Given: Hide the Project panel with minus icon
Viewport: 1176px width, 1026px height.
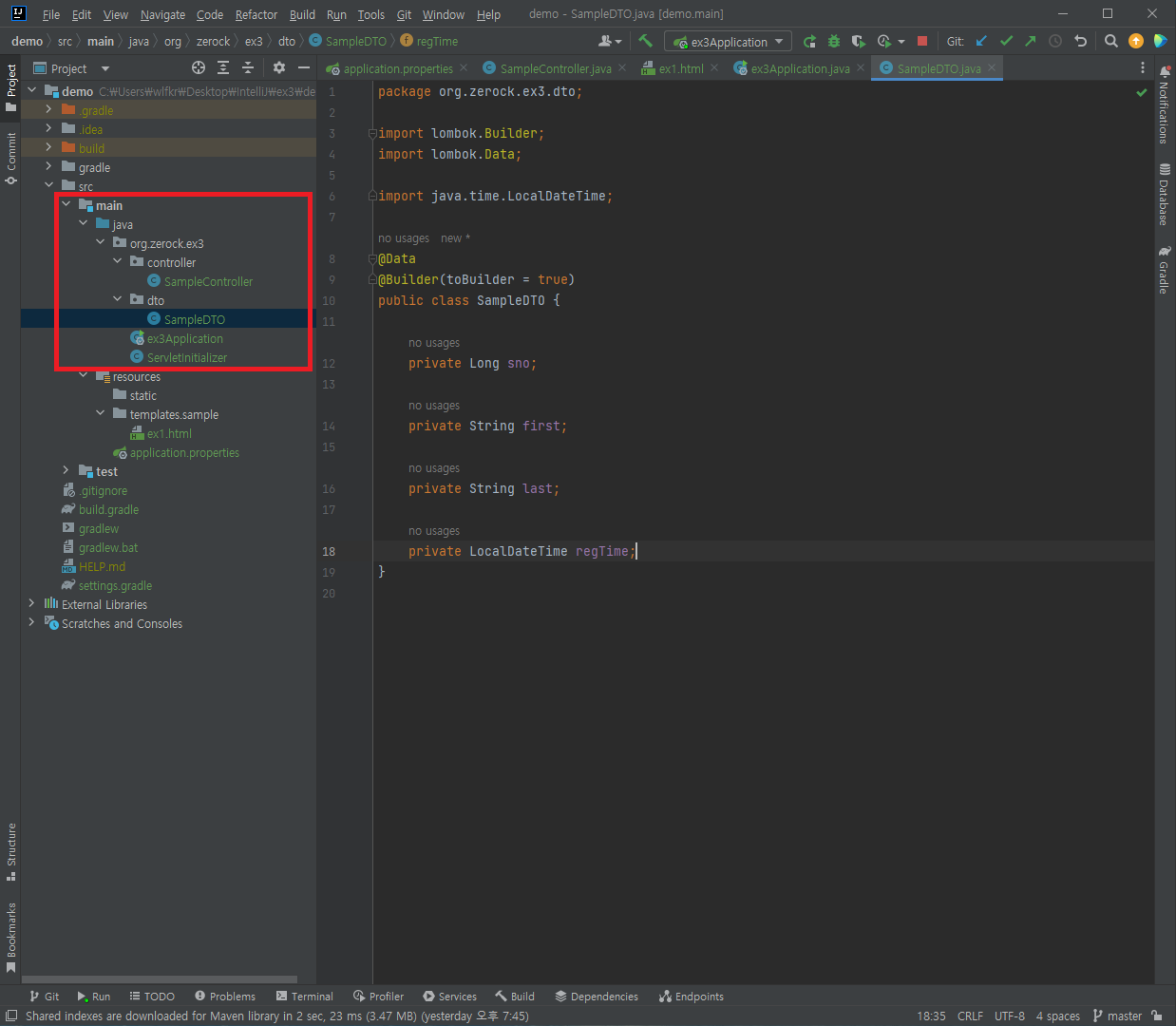Looking at the screenshot, I should pyautogui.click(x=304, y=67).
